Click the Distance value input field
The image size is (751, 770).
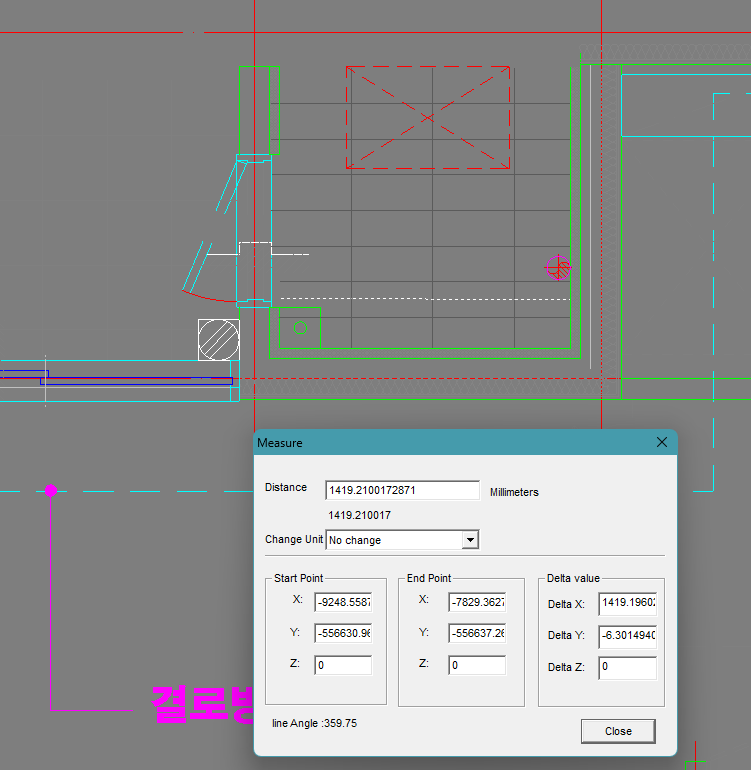402,490
